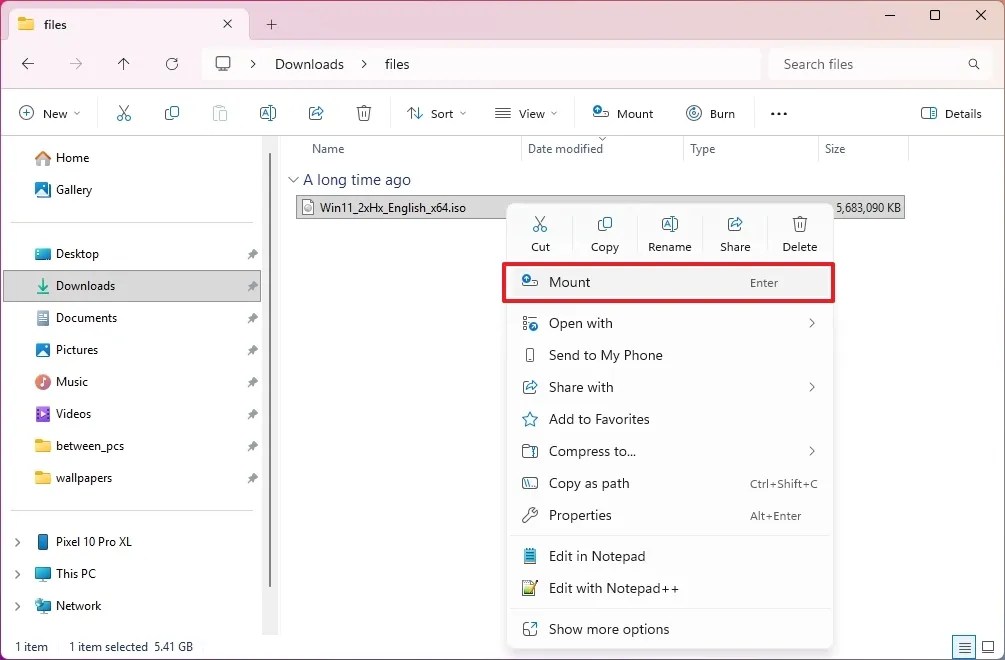1005x660 pixels.
Task: Expand This PC in the navigation pane
Action: pyautogui.click(x=18, y=573)
